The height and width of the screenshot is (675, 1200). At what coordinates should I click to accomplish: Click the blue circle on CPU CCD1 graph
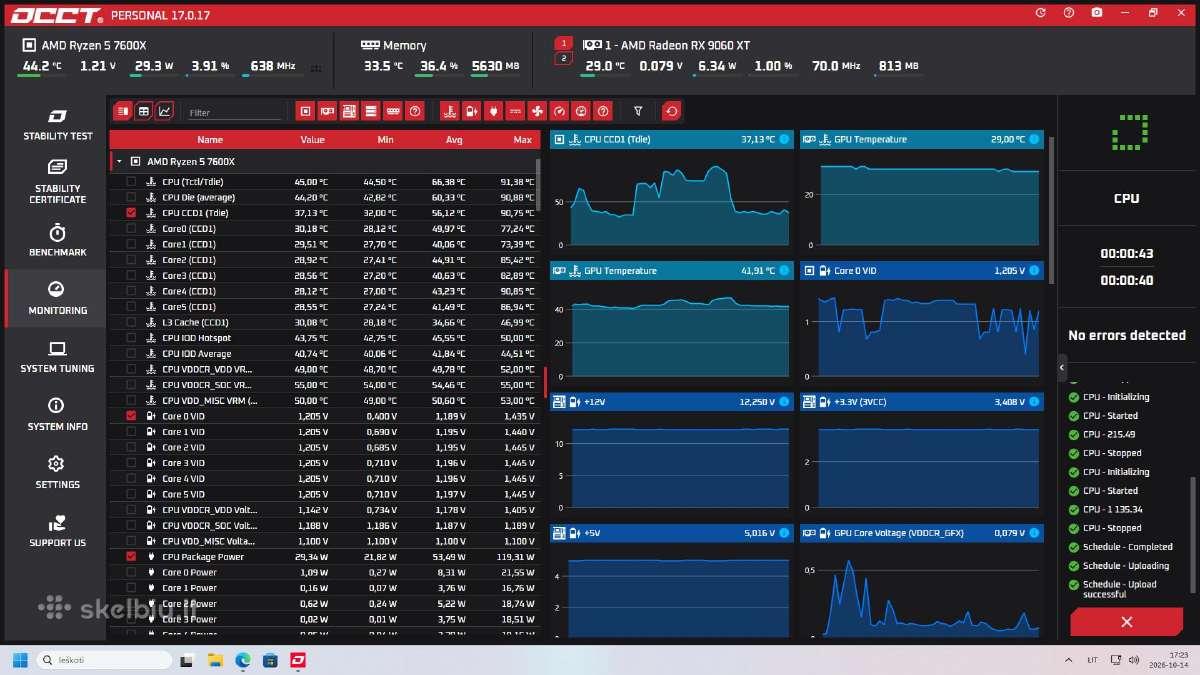[x=784, y=139]
